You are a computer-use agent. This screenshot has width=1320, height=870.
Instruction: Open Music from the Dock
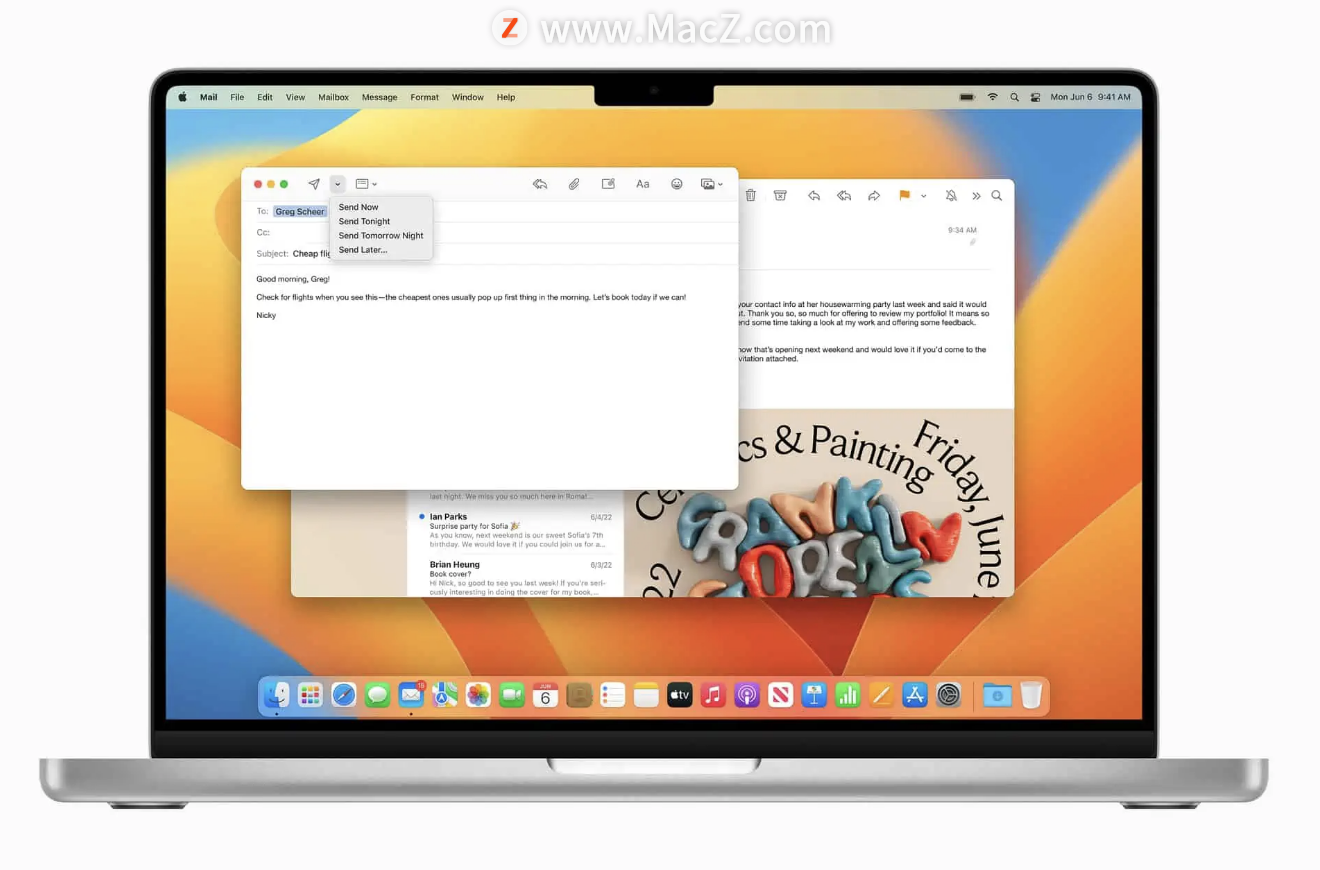(x=713, y=694)
